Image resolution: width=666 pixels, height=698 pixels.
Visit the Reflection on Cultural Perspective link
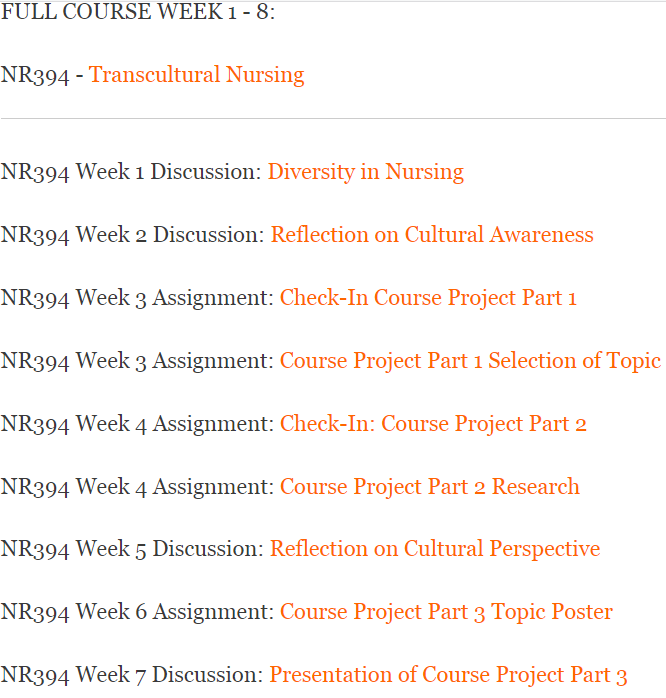(435, 549)
